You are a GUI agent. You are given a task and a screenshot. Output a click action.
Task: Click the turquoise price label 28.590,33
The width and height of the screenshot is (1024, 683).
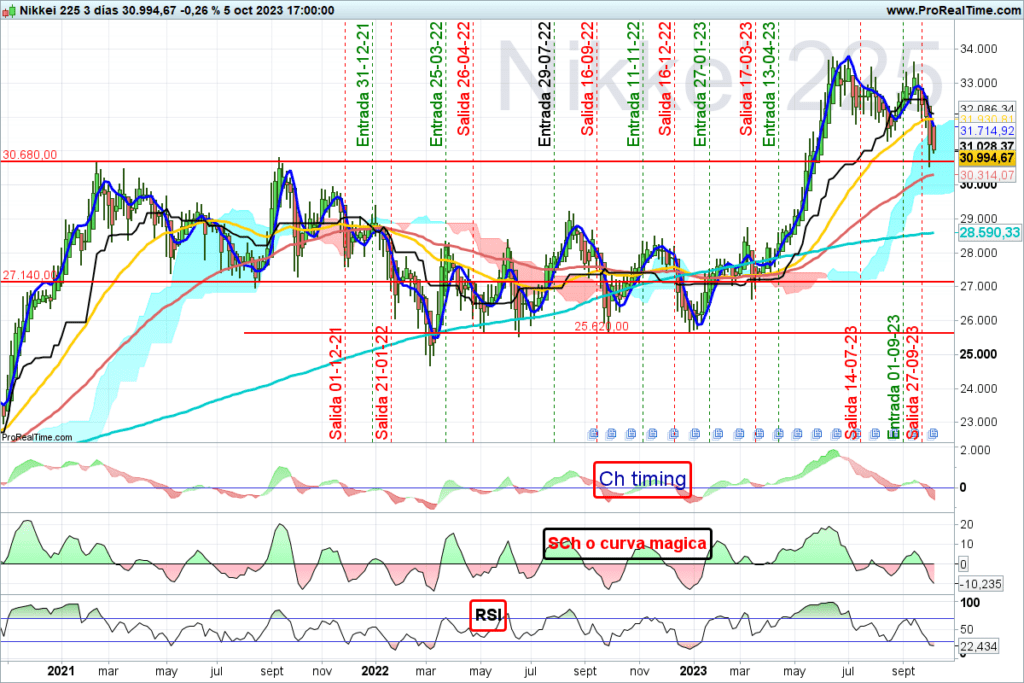click(989, 232)
